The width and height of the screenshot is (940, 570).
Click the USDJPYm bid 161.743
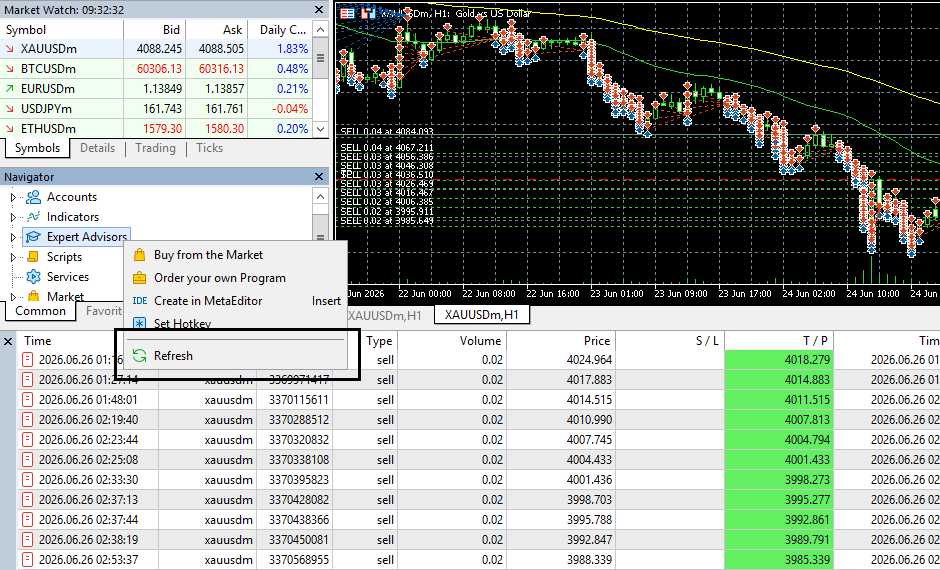pyautogui.click(x=162, y=108)
